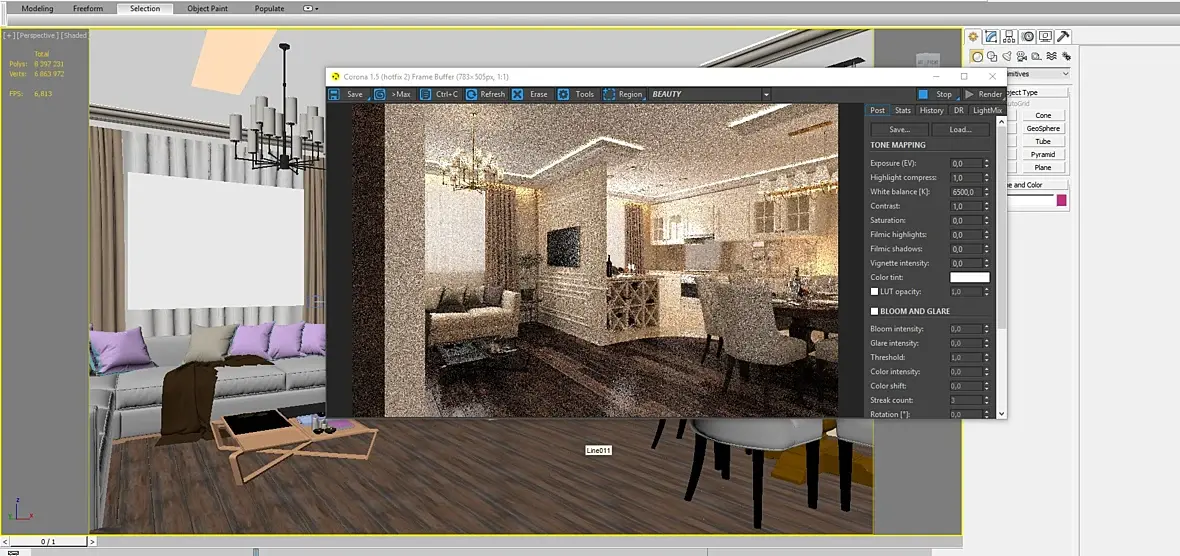Screen dimensions: 1180x556
Task: Select the Shapes category icon
Action: pyautogui.click(x=992, y=56)
